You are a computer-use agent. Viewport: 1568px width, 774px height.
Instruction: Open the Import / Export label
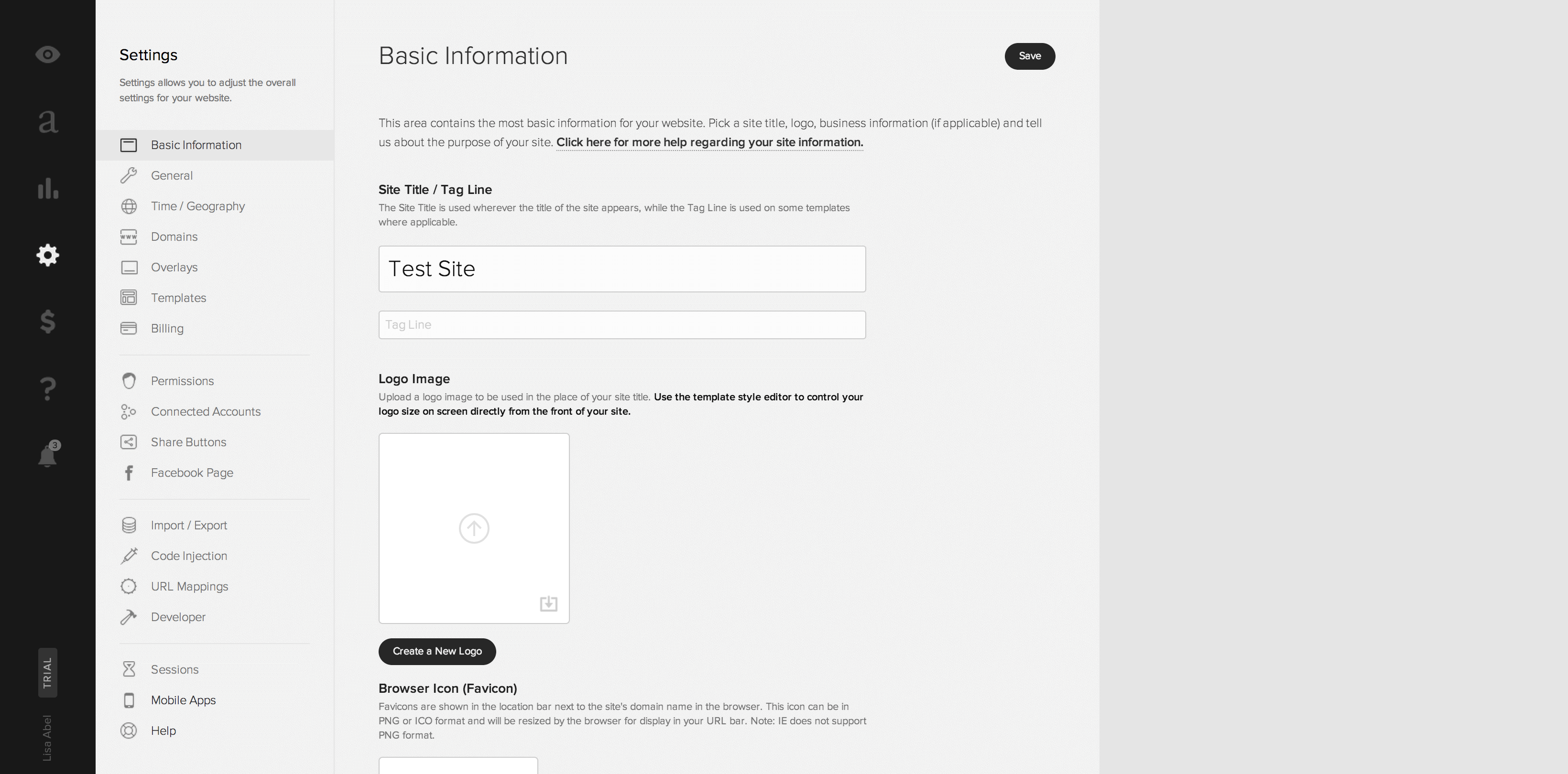point(189,525)
